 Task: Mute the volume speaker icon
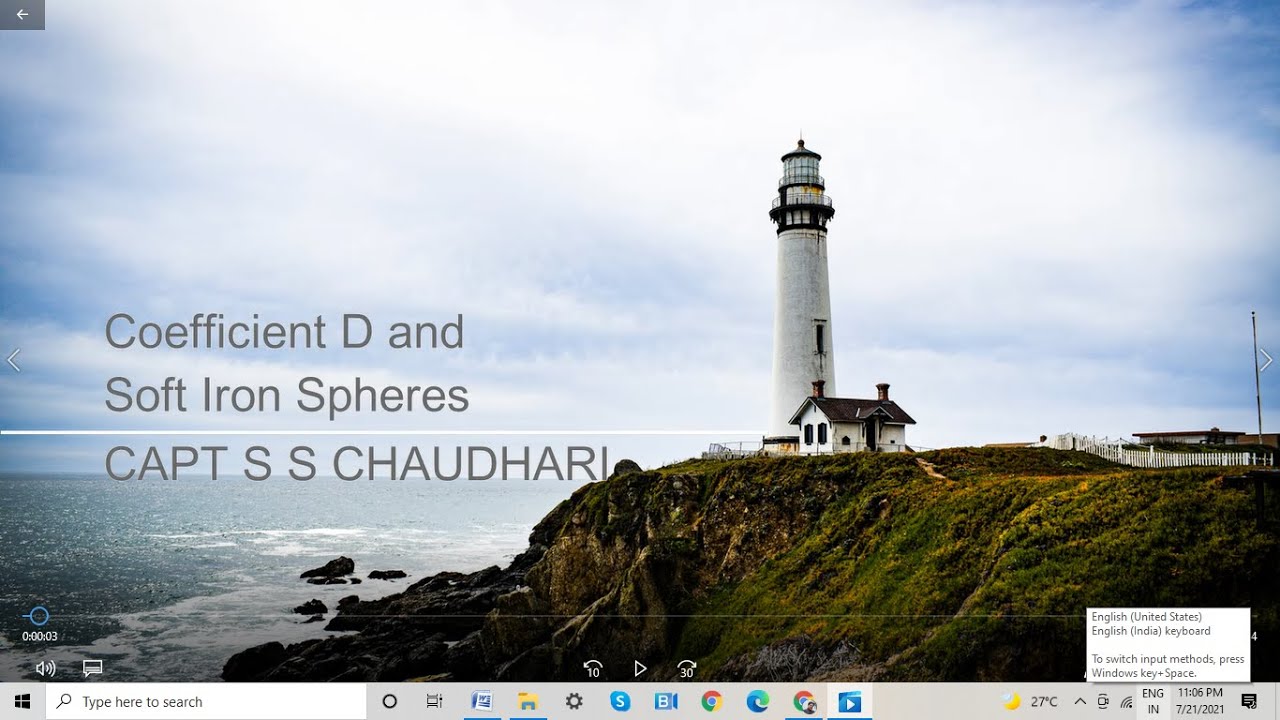coord(45,668)
